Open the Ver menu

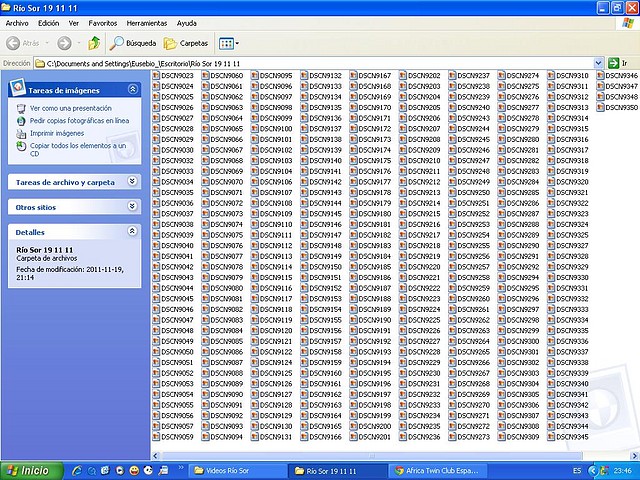click(x=73, y=23)
